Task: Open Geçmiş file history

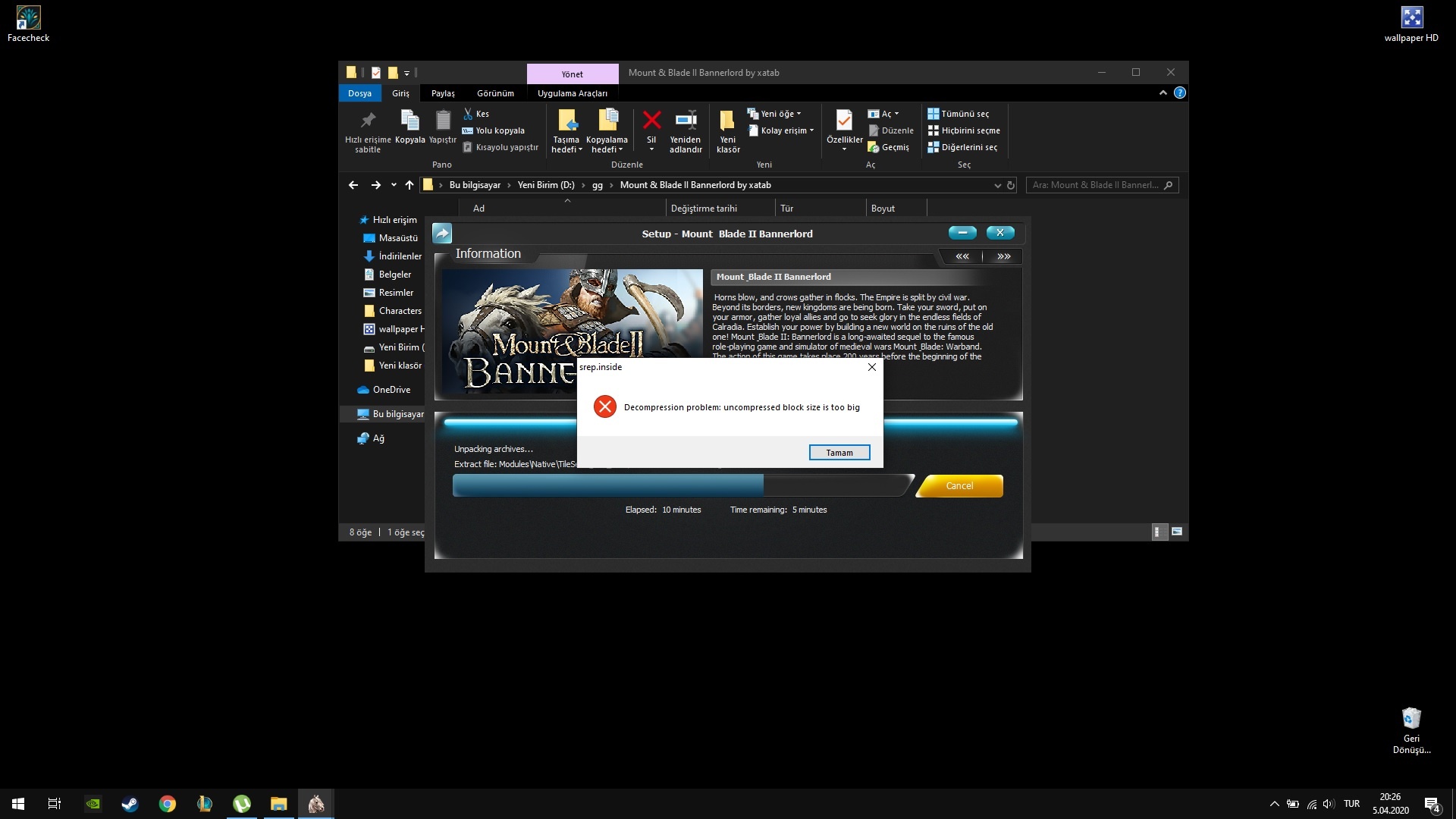Action: pos(889,147)
